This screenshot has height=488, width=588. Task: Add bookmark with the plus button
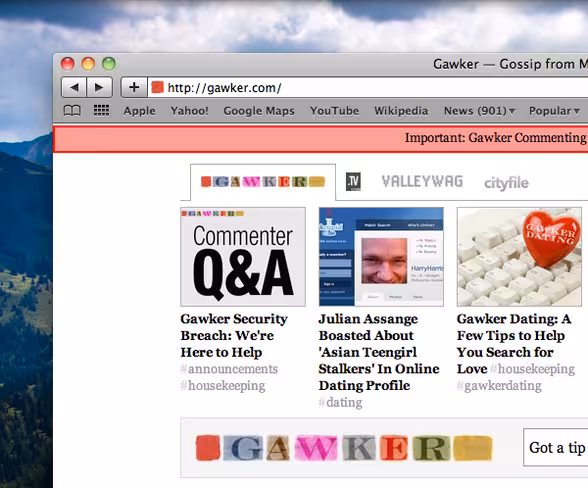[134, 87]
